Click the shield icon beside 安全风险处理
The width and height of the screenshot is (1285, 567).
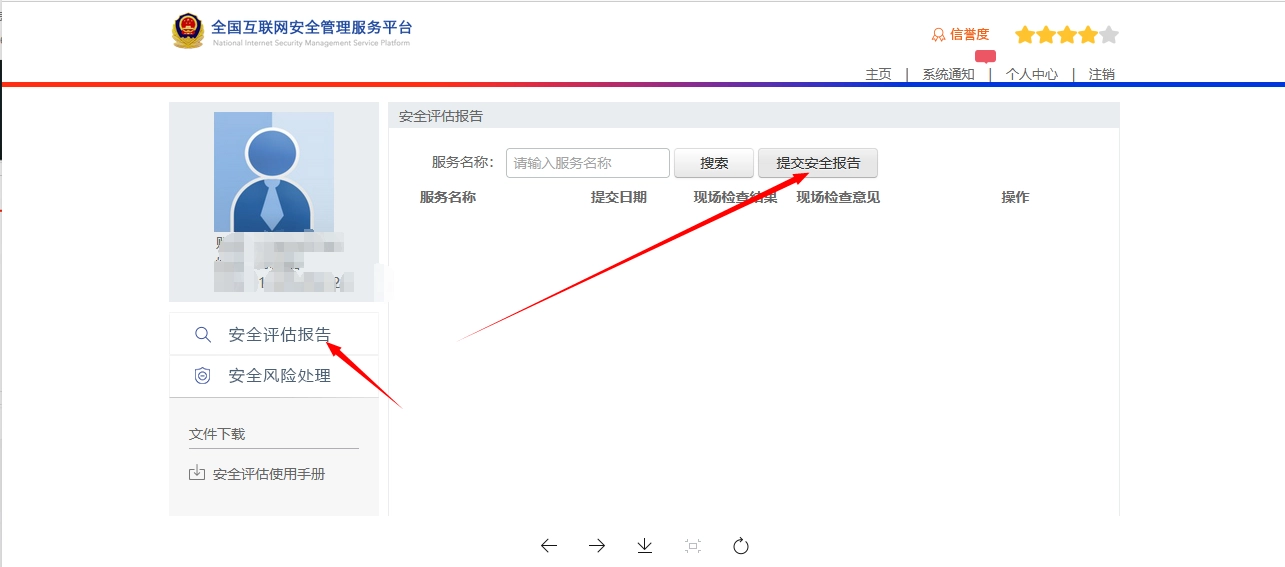click(x=203, y=376)
